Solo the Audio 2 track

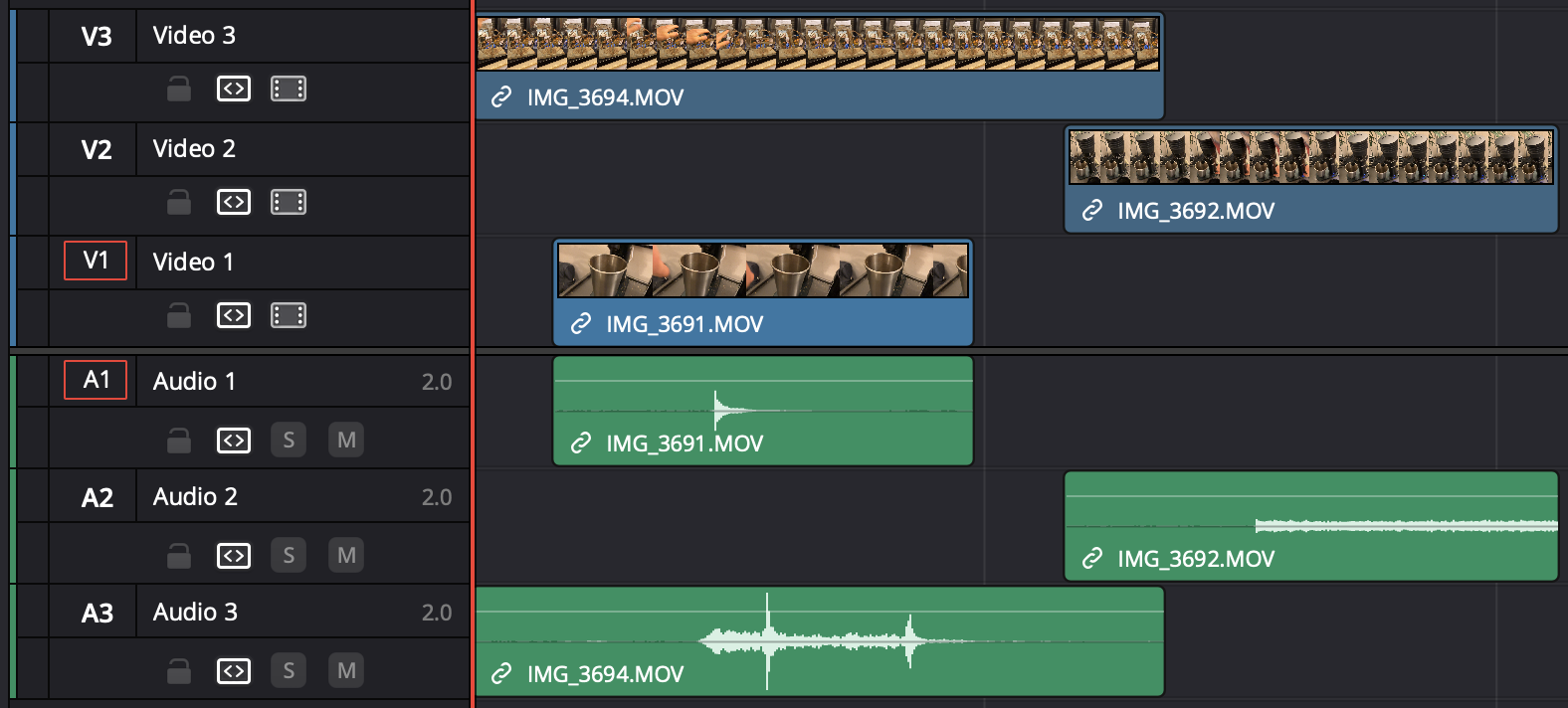[289, 556]
